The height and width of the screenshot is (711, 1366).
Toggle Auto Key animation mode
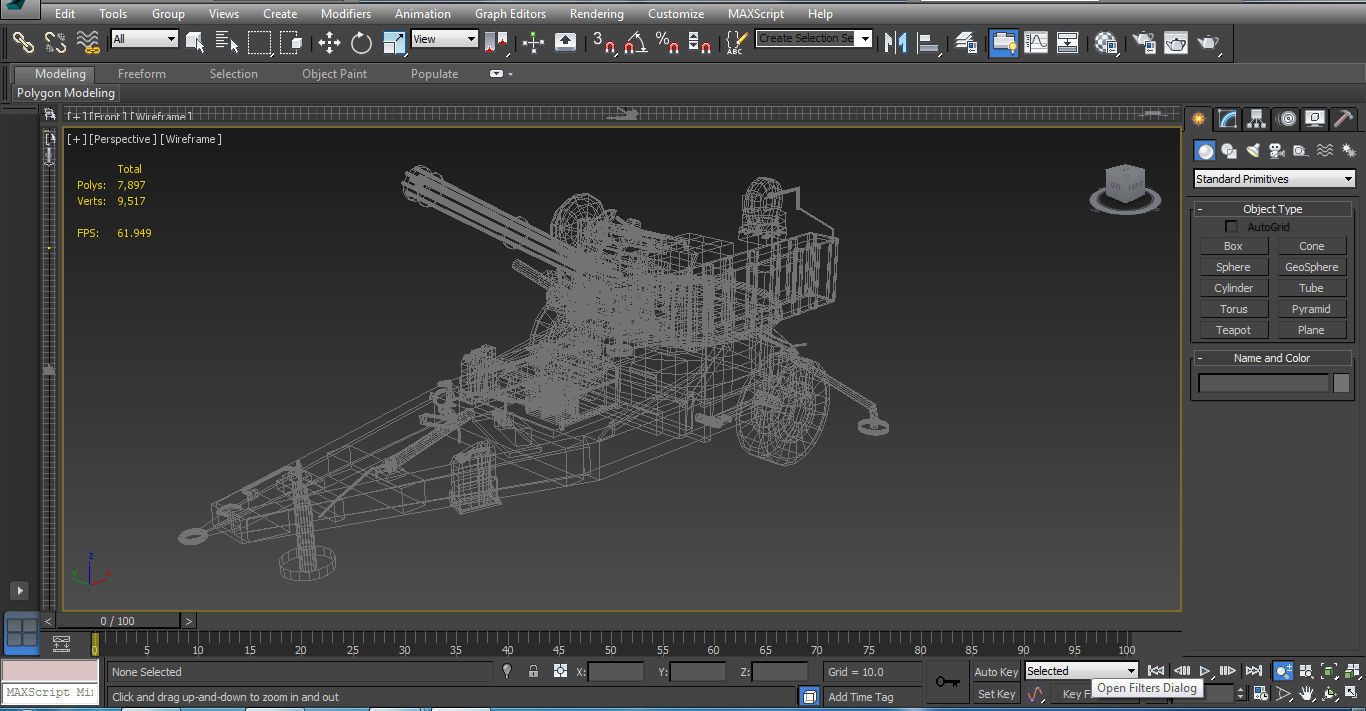(x=996, y=672)
